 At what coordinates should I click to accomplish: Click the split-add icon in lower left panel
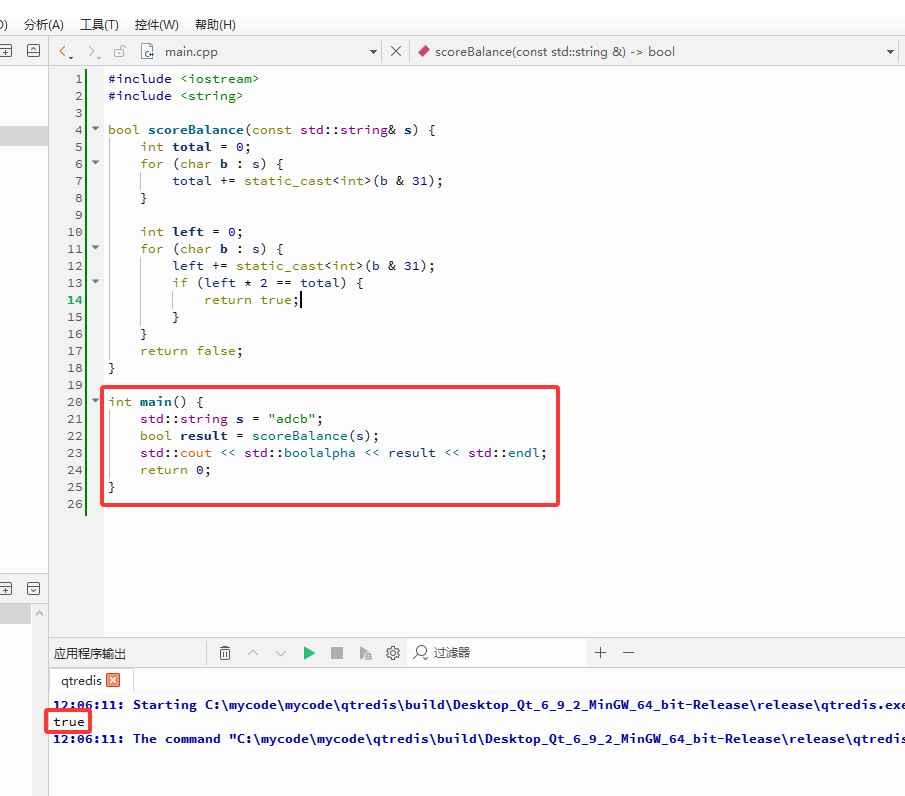coord(6,589)
